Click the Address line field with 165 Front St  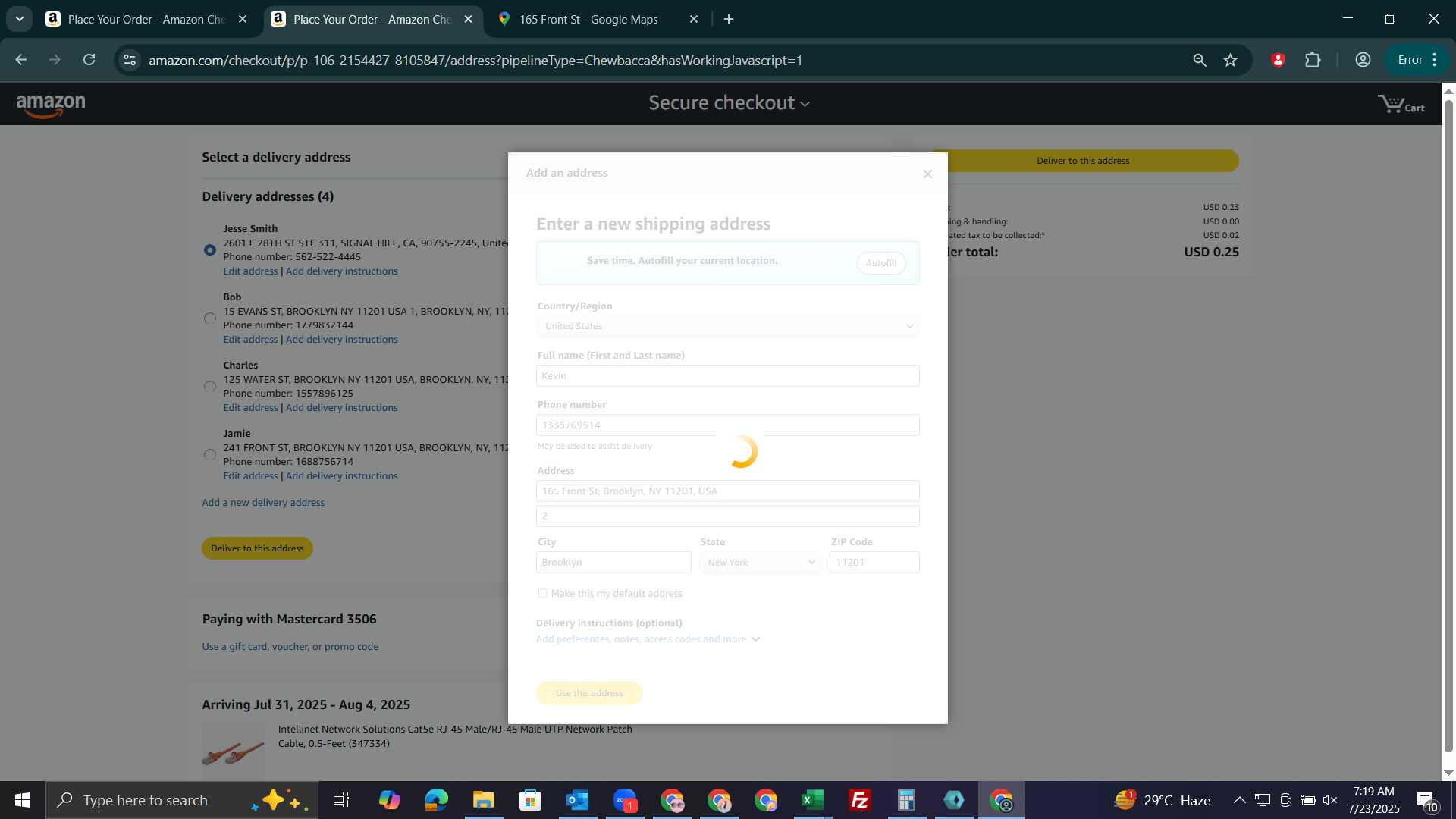(x=728, y=491)
